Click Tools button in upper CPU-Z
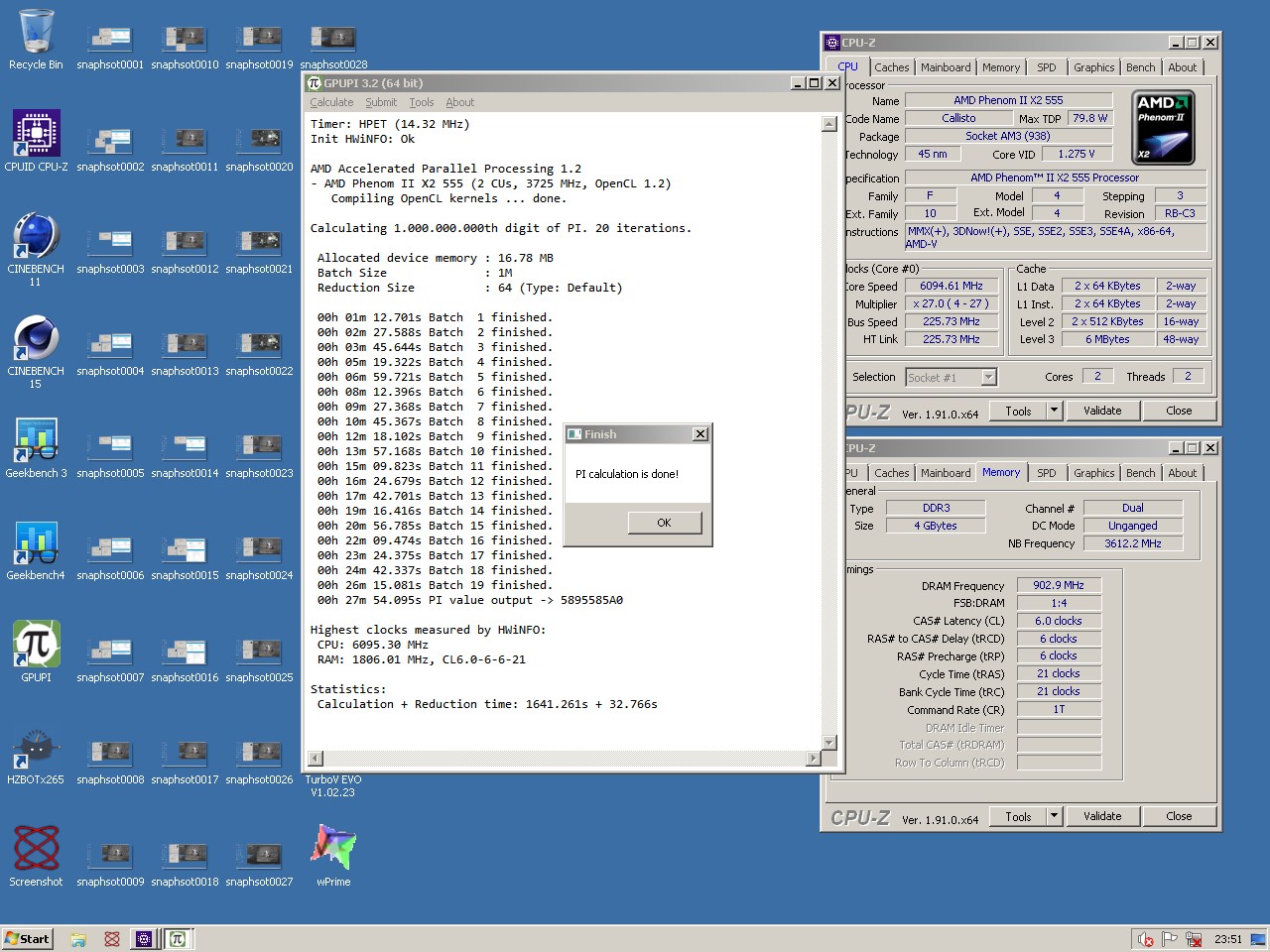Screen dimensions: 1270x952 tap(1018, 411)
